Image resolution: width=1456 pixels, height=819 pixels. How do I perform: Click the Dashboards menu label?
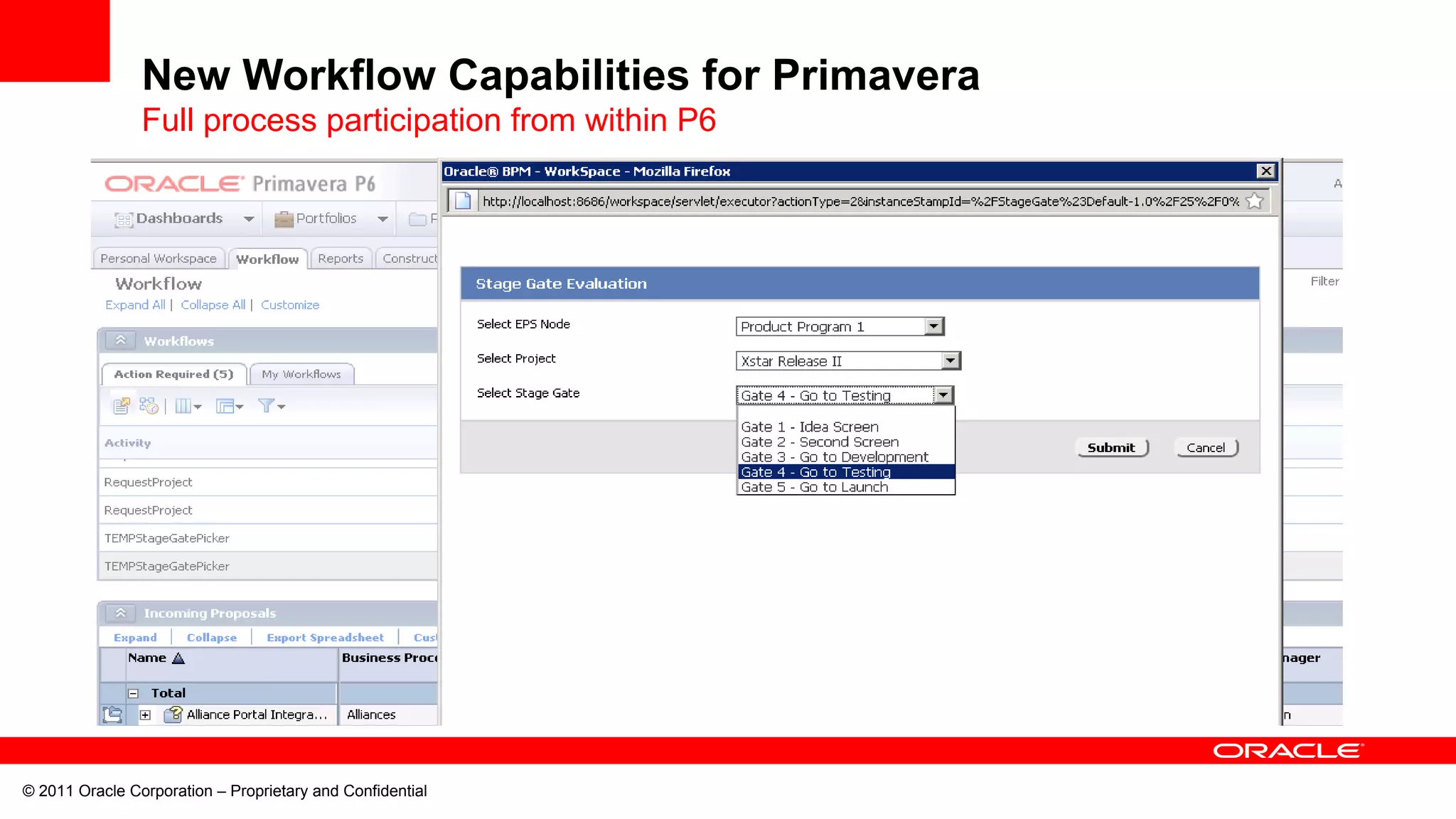[179, 218]
